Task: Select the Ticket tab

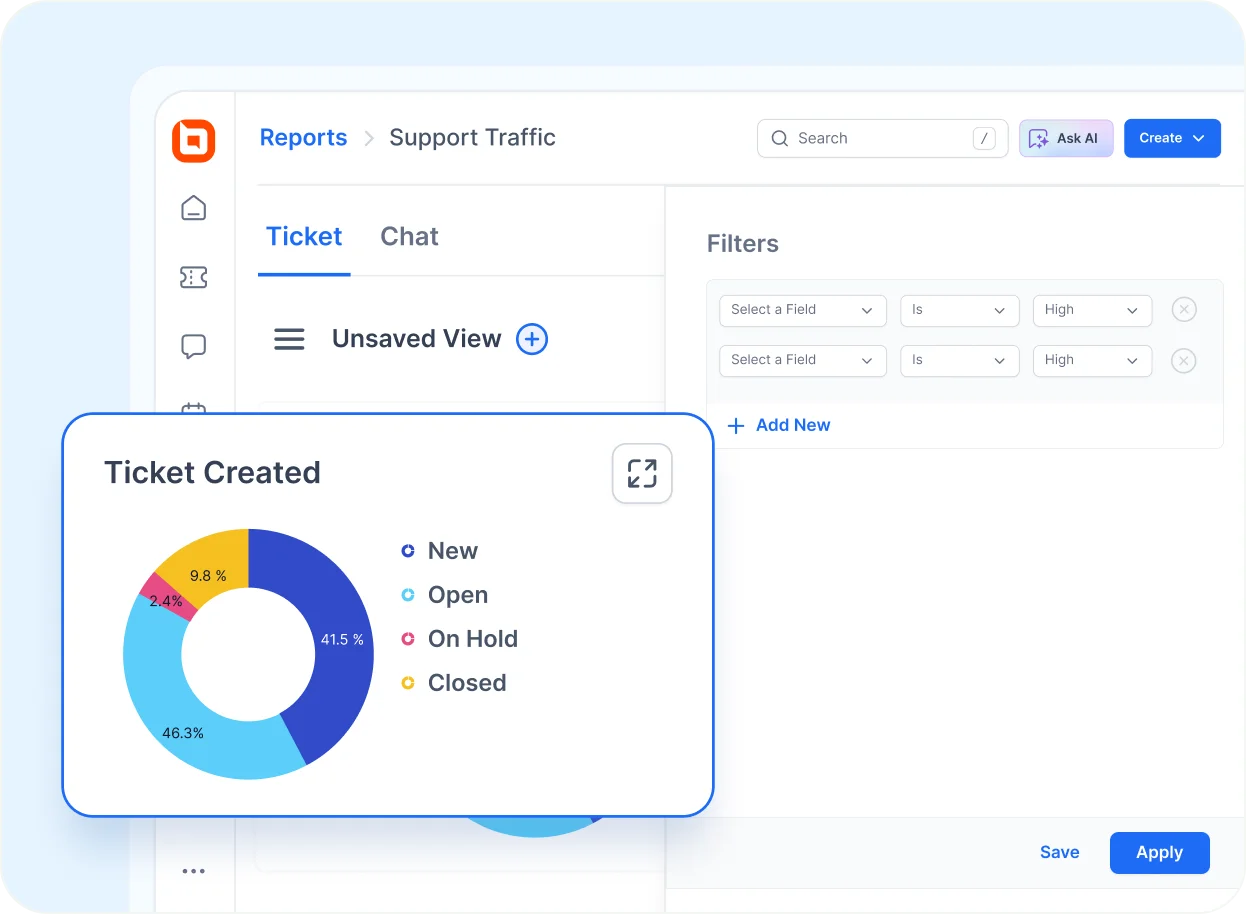Action: 304,236
